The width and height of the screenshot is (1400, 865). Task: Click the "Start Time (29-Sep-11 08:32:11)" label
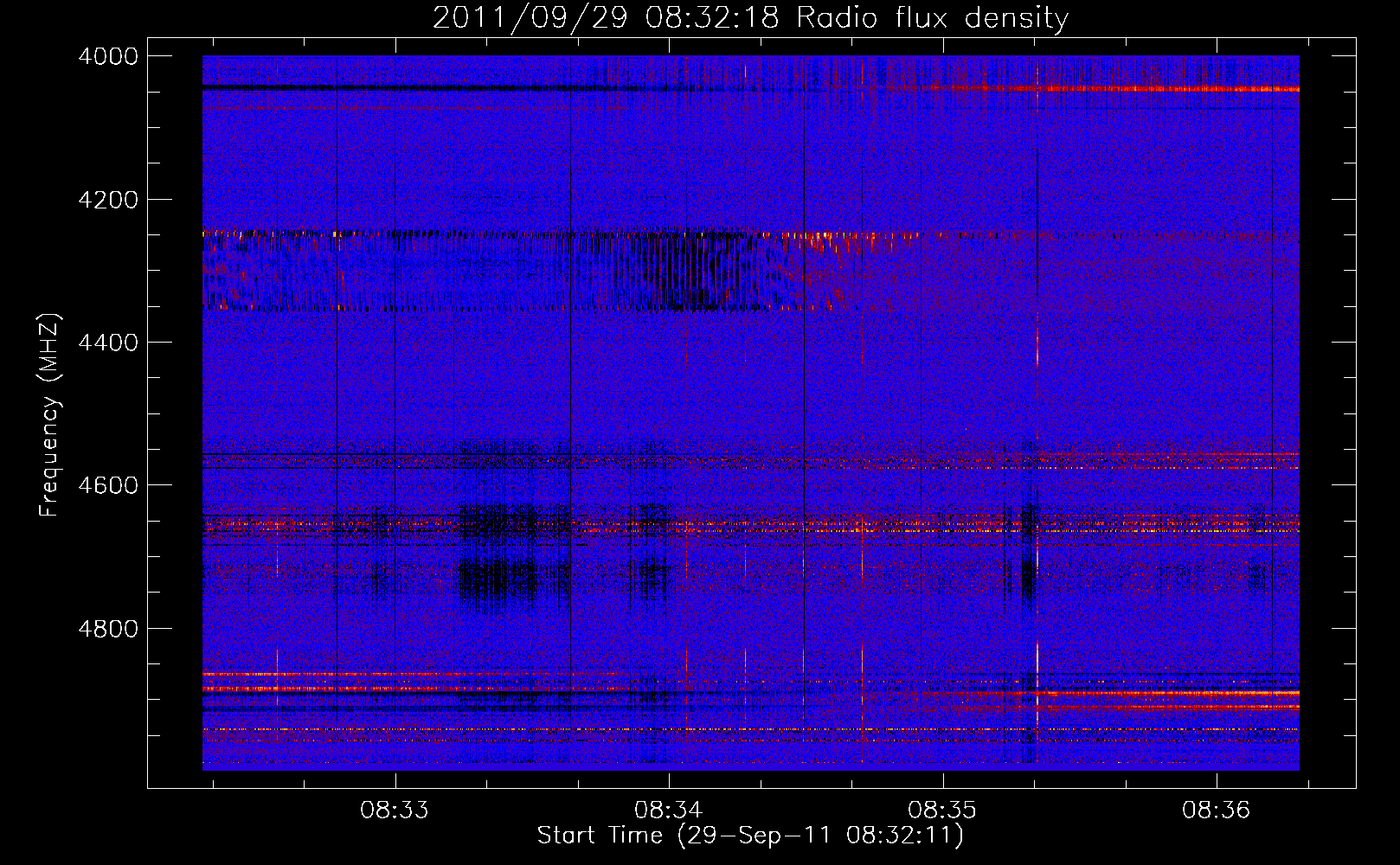(x=750, y=836)
